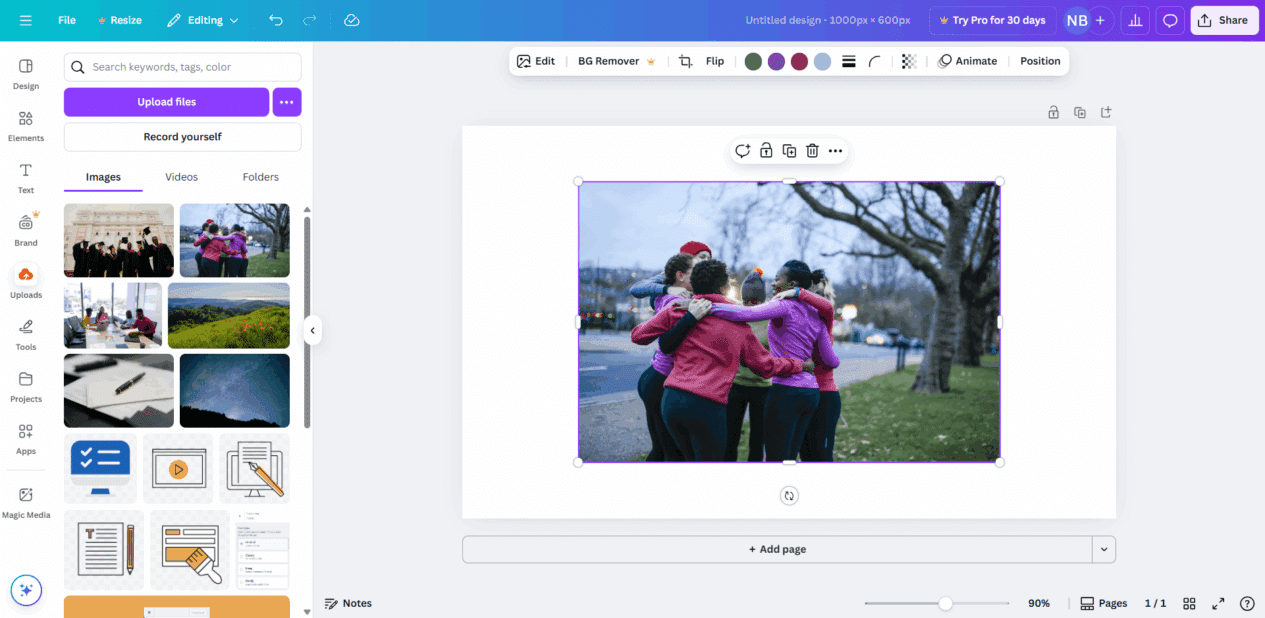Screen dimensions: 1265x618
Task: Delete the selected image
Action: pyautogui.click(x=812, y=150)
